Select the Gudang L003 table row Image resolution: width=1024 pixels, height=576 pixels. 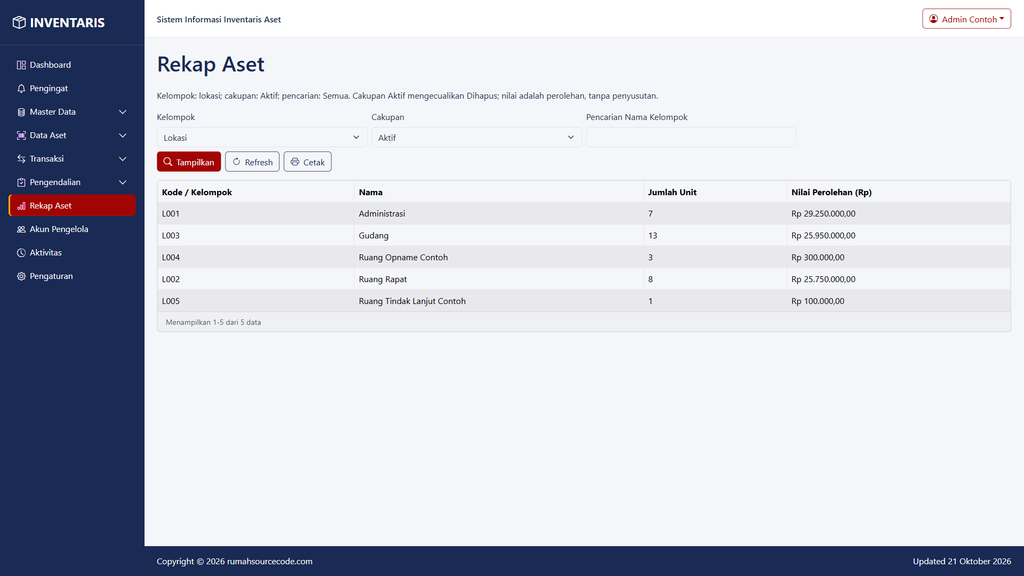click(x=584, y=235)
